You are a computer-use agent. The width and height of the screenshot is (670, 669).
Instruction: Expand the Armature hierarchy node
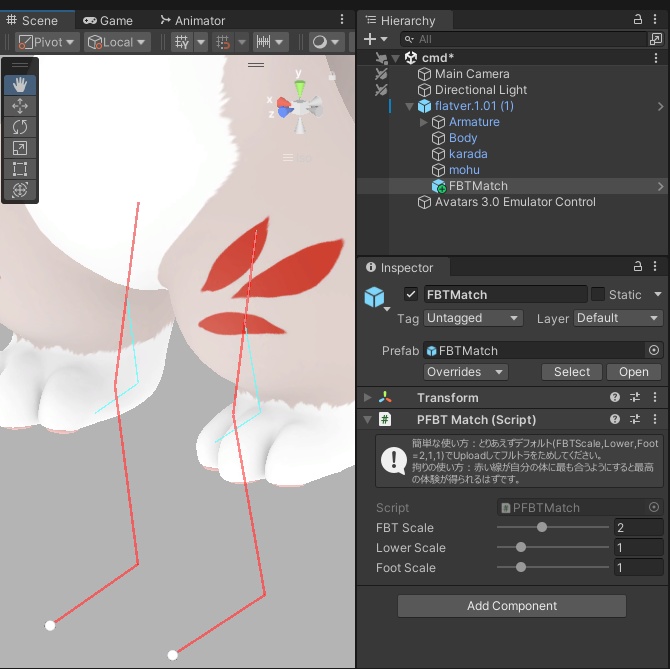[423, 122]
